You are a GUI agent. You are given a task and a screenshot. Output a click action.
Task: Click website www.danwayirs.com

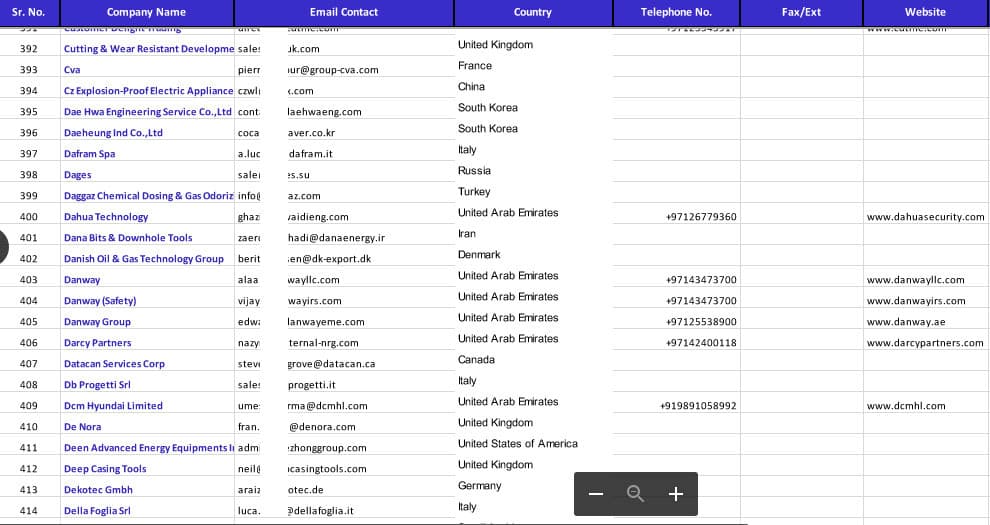916,301
